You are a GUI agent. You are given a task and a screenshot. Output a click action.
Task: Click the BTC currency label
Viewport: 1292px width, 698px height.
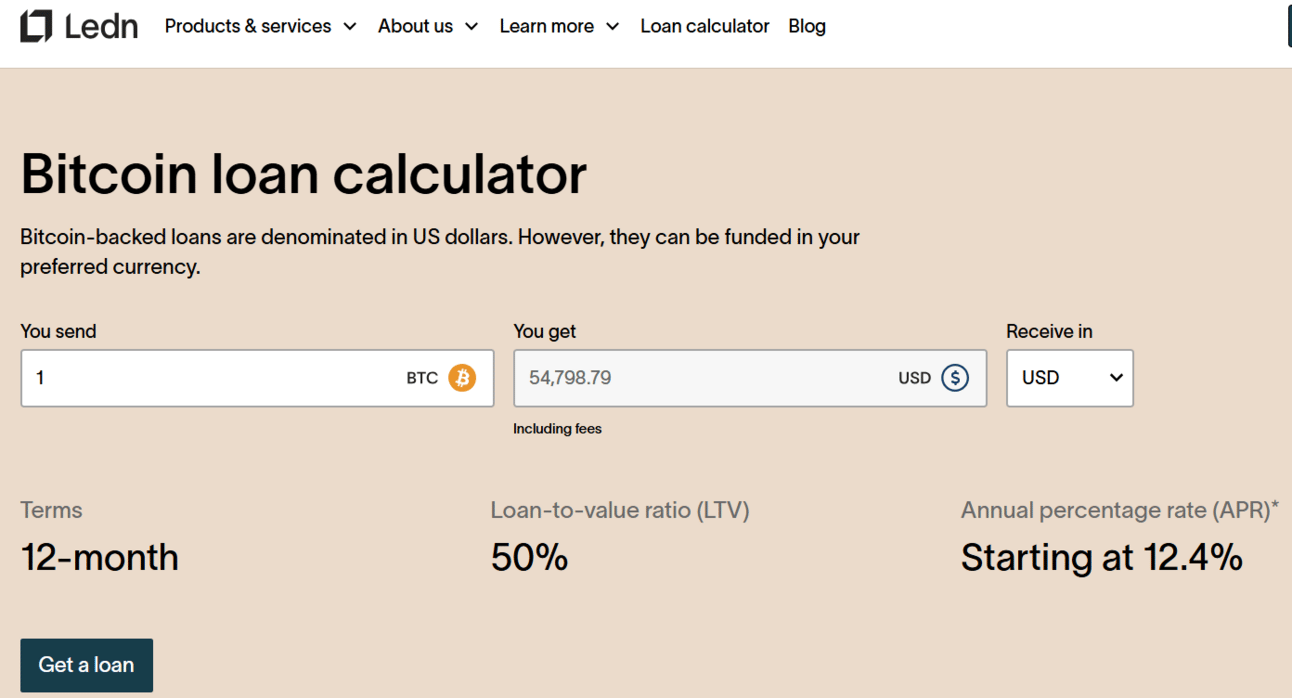pos(422,378)
